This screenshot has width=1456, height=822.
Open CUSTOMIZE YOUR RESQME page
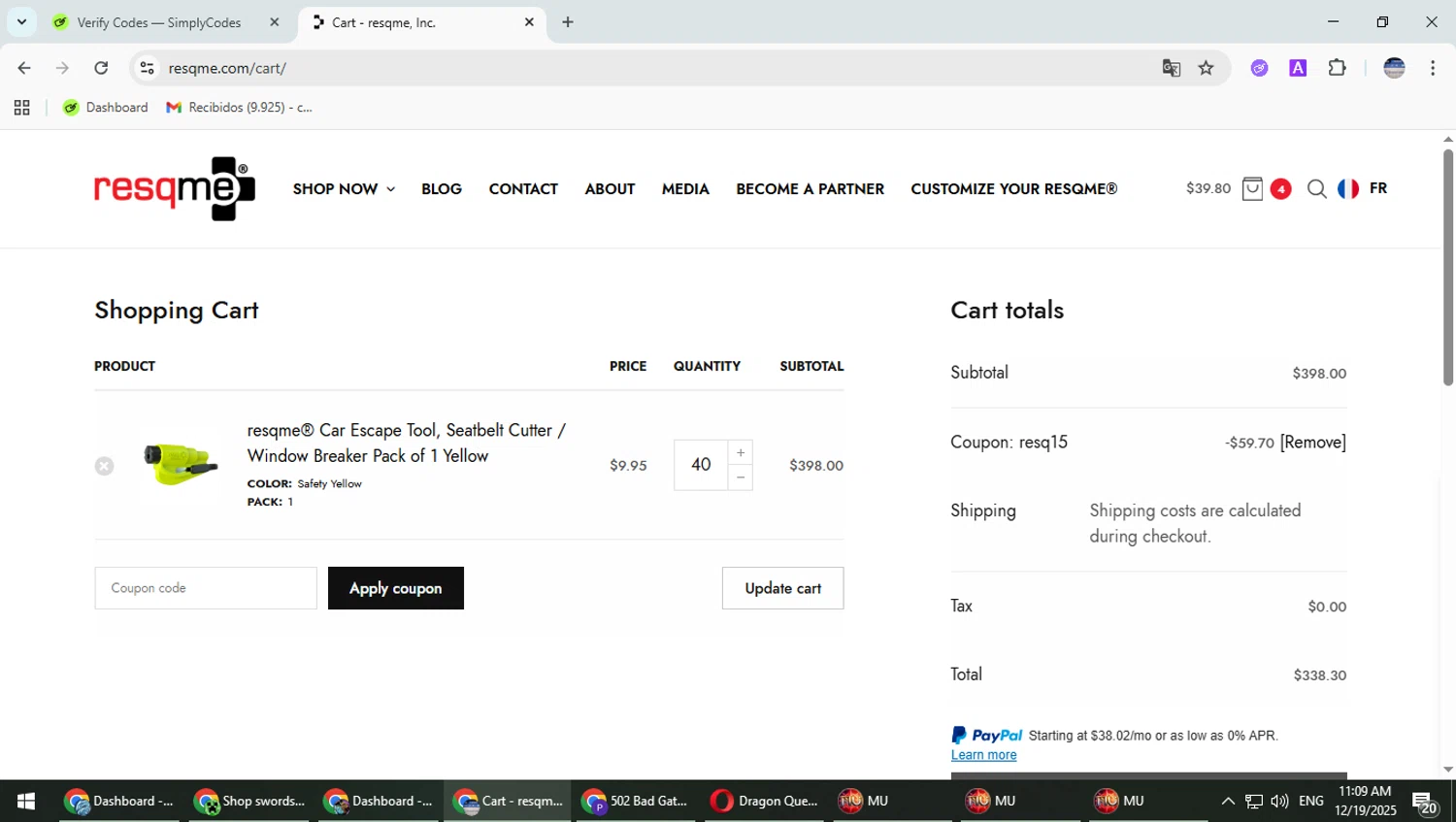(x=1013, y=189)
